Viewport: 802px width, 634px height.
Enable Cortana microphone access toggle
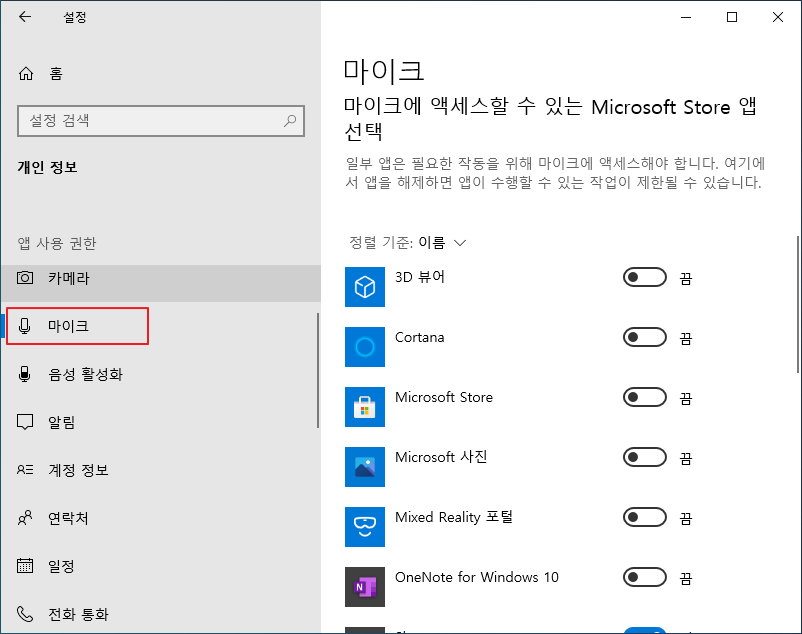(x=644, y=337)
